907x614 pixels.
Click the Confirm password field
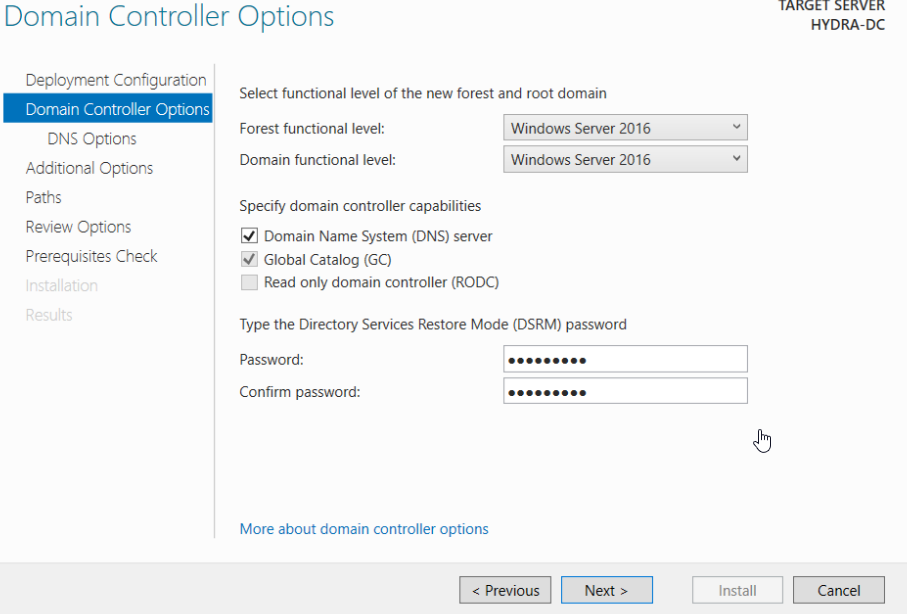[625, 390]
